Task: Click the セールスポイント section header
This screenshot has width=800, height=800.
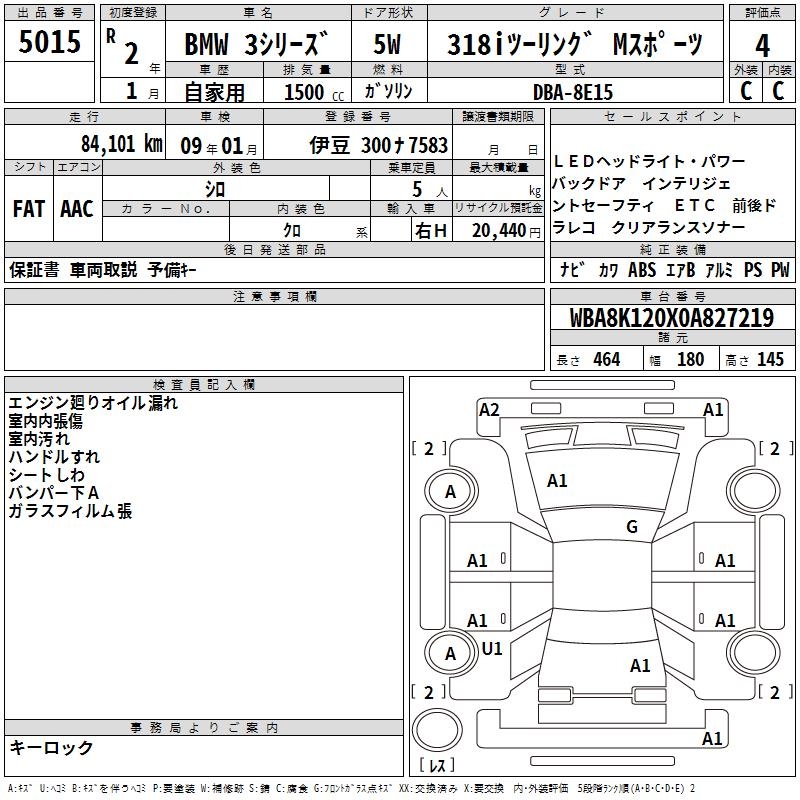Action: point(672,117)
